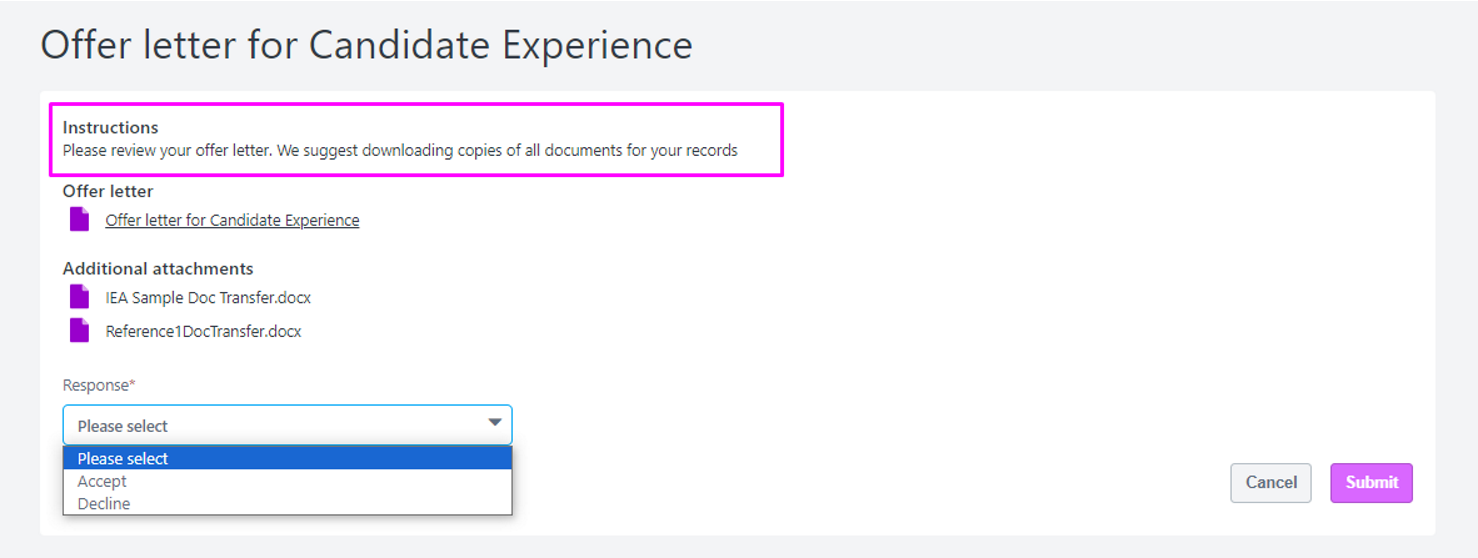Click the Please select text in the closed field
1478x558 pixels.
pyautogui.click(x=122, y=426)
